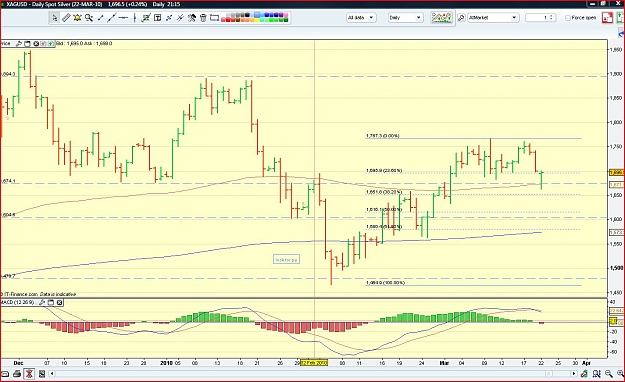This screenshot has height=382, width=625.
Task: Open the All data dropdown
Action: 361,18
